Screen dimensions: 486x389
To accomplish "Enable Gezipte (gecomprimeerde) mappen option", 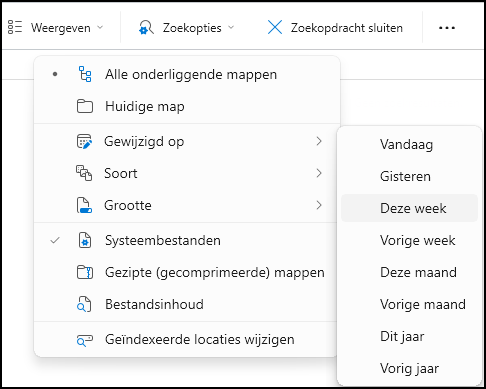I will point(185,272).
